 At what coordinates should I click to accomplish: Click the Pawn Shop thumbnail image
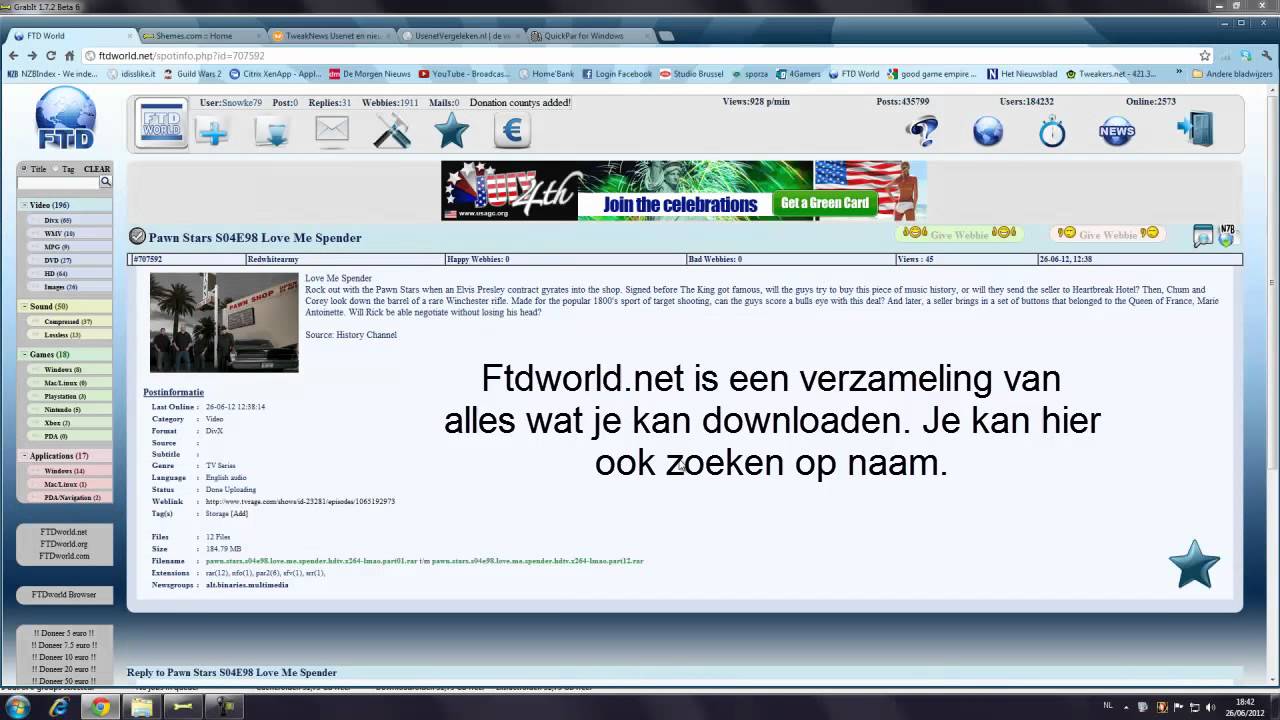(224, 322)
